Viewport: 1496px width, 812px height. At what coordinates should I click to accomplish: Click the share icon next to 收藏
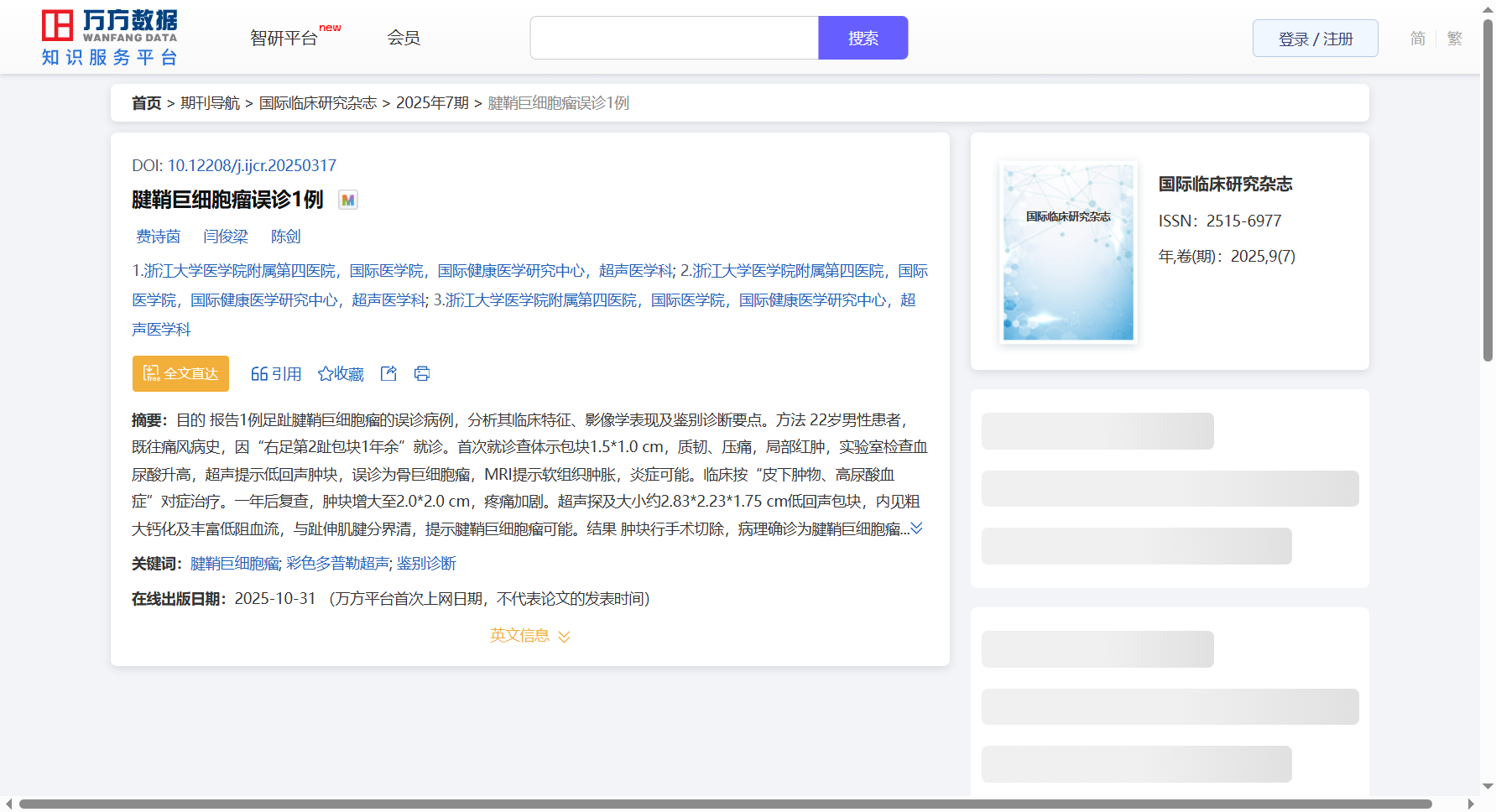(x=388, y=374)
